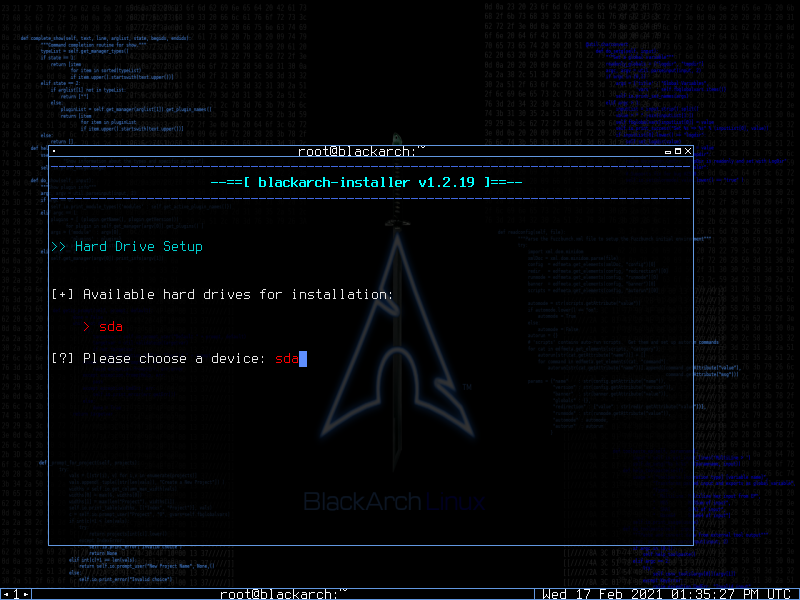The image size is (800, 600).
Task: Select the red sda drive list entry
Action: coord(111,327)
